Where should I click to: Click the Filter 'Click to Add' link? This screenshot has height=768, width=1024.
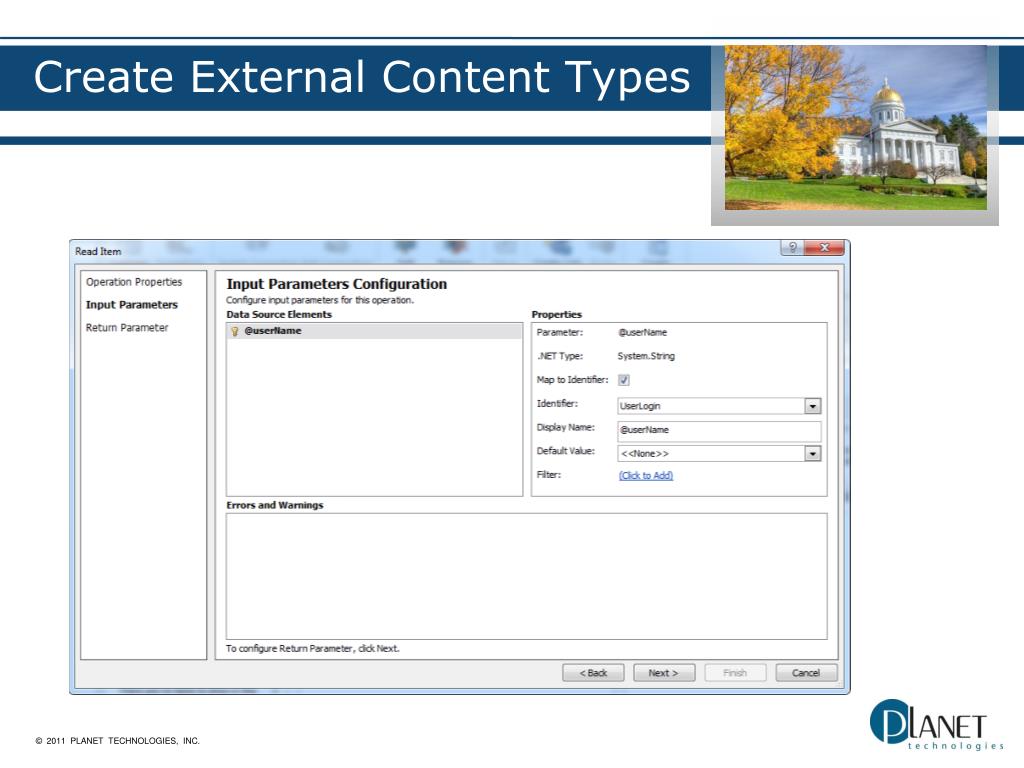coord(646,476)
